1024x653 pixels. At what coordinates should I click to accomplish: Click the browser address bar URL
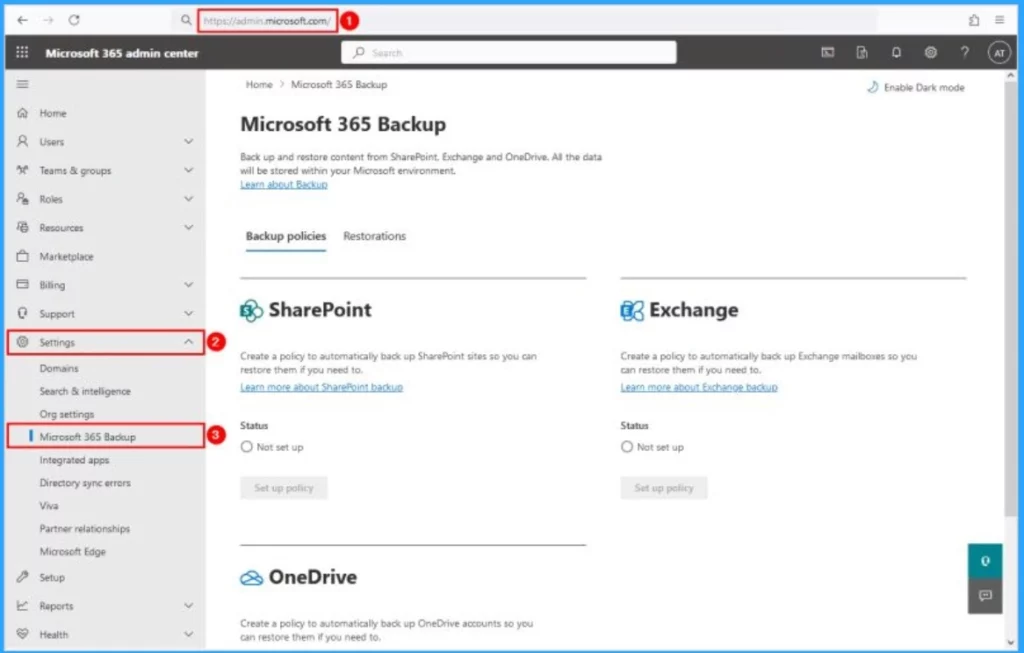[x=267, y=20]
